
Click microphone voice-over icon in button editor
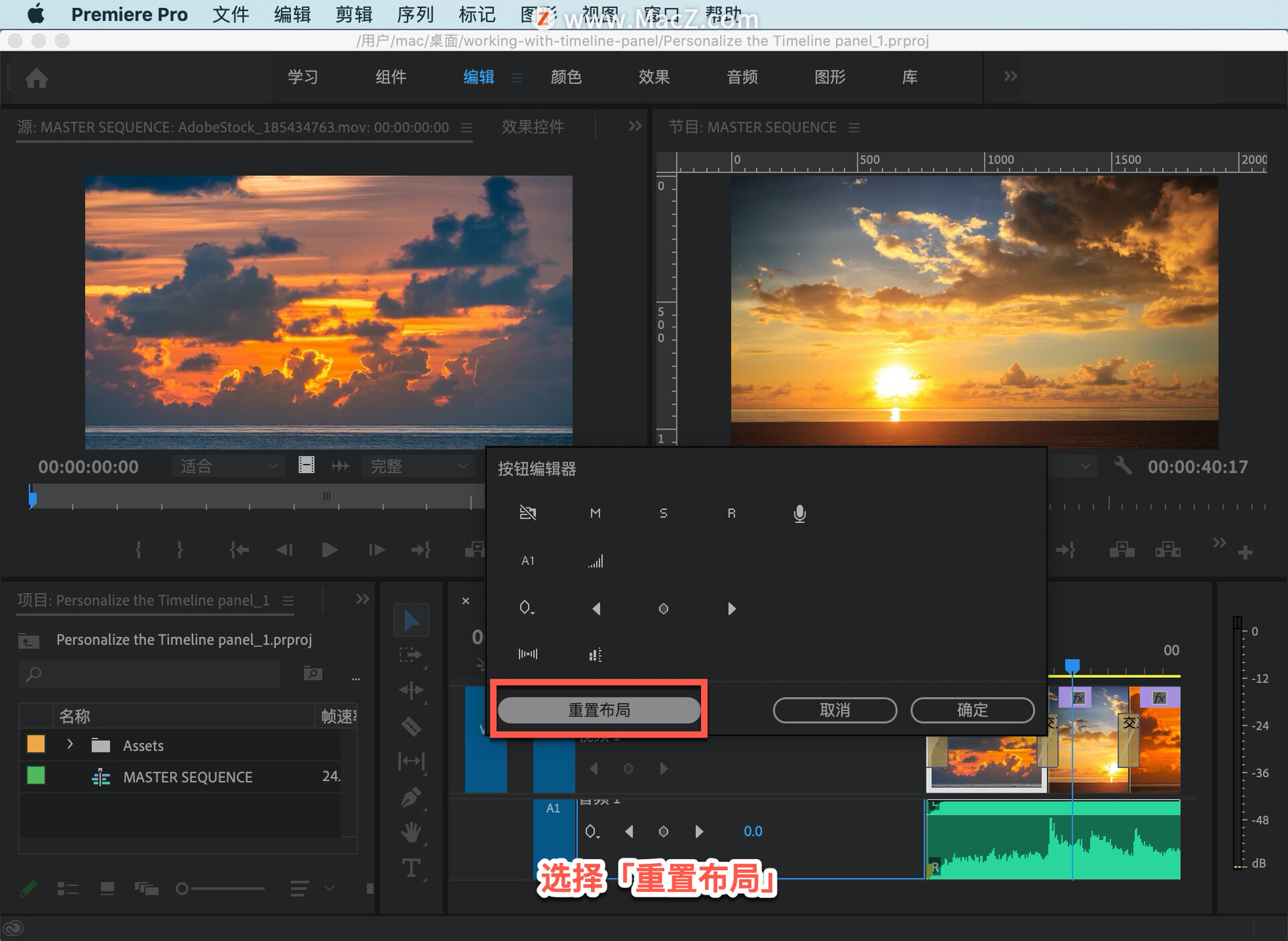tap(799, 513)
